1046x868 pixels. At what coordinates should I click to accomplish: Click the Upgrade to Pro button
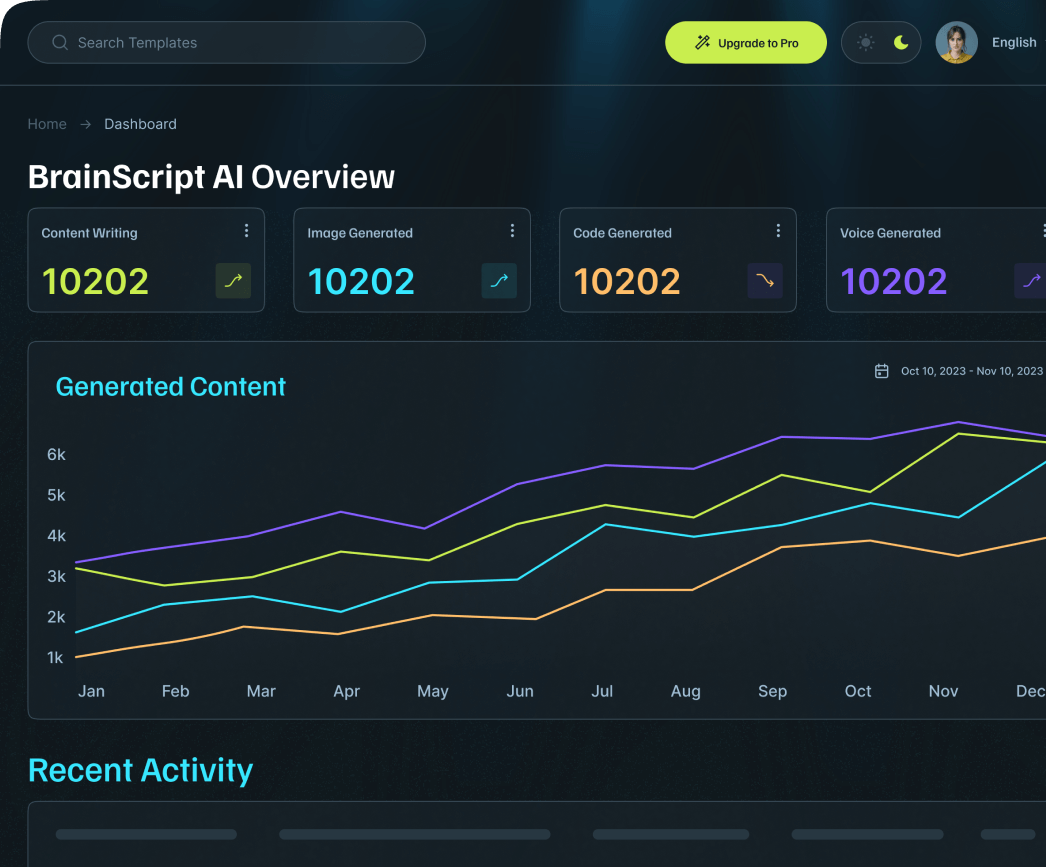click(746, 42)
